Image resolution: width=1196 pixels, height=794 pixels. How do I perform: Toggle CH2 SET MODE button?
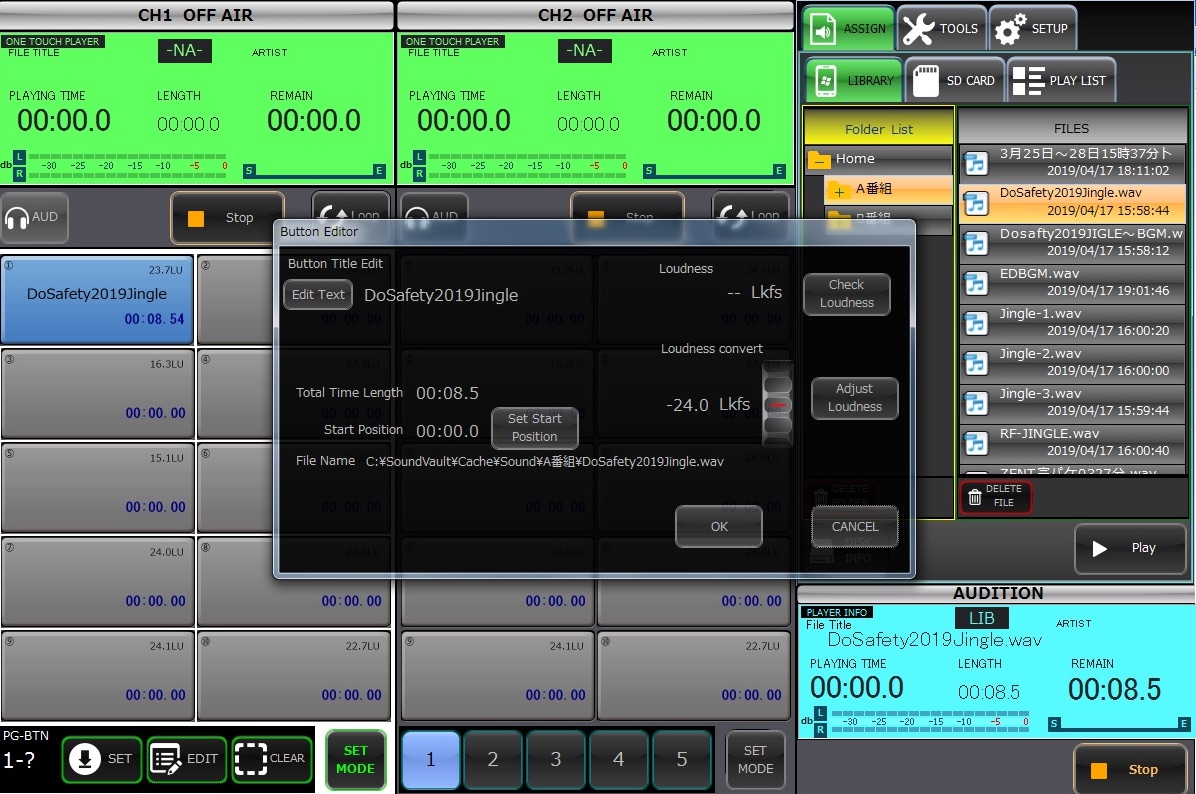(755, 759)
